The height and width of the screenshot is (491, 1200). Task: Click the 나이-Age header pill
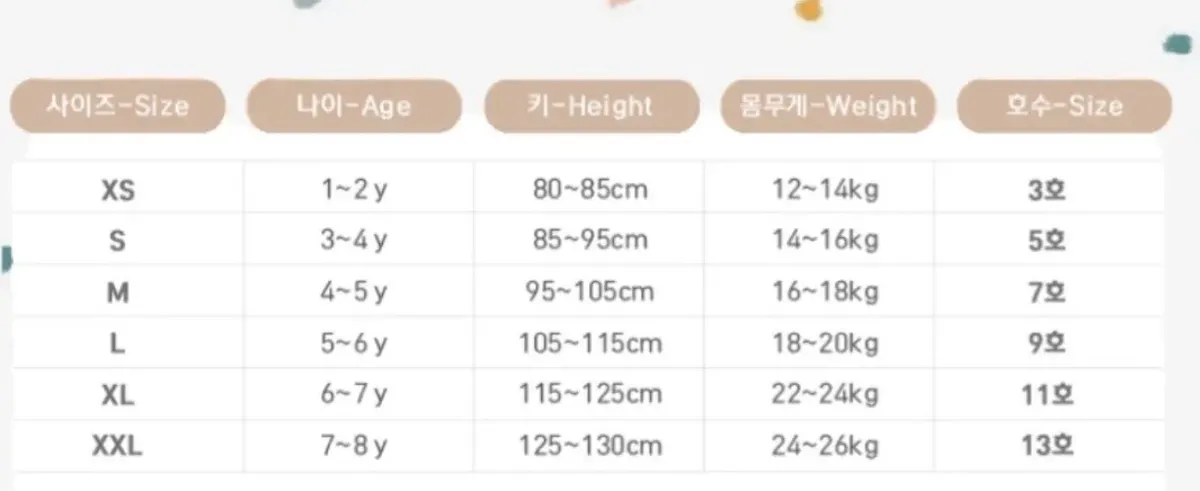354,105
